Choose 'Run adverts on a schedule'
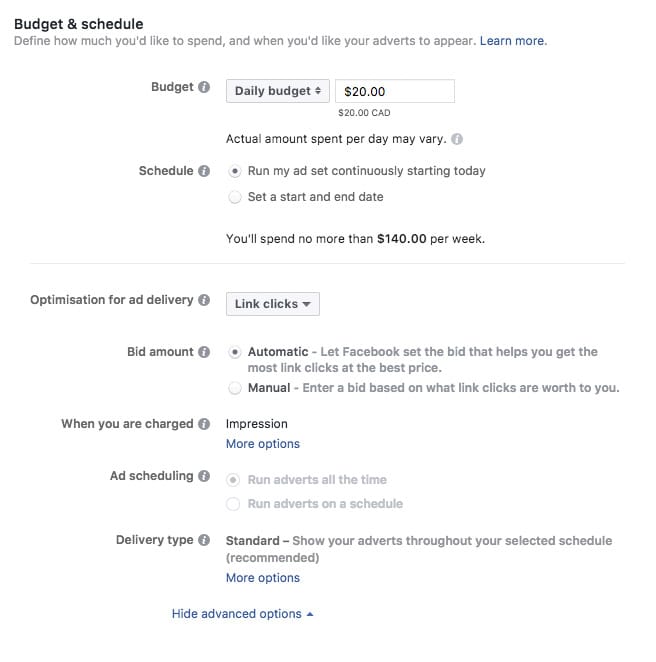This screenshot has height=662, width=656. [x=235, y=504]
